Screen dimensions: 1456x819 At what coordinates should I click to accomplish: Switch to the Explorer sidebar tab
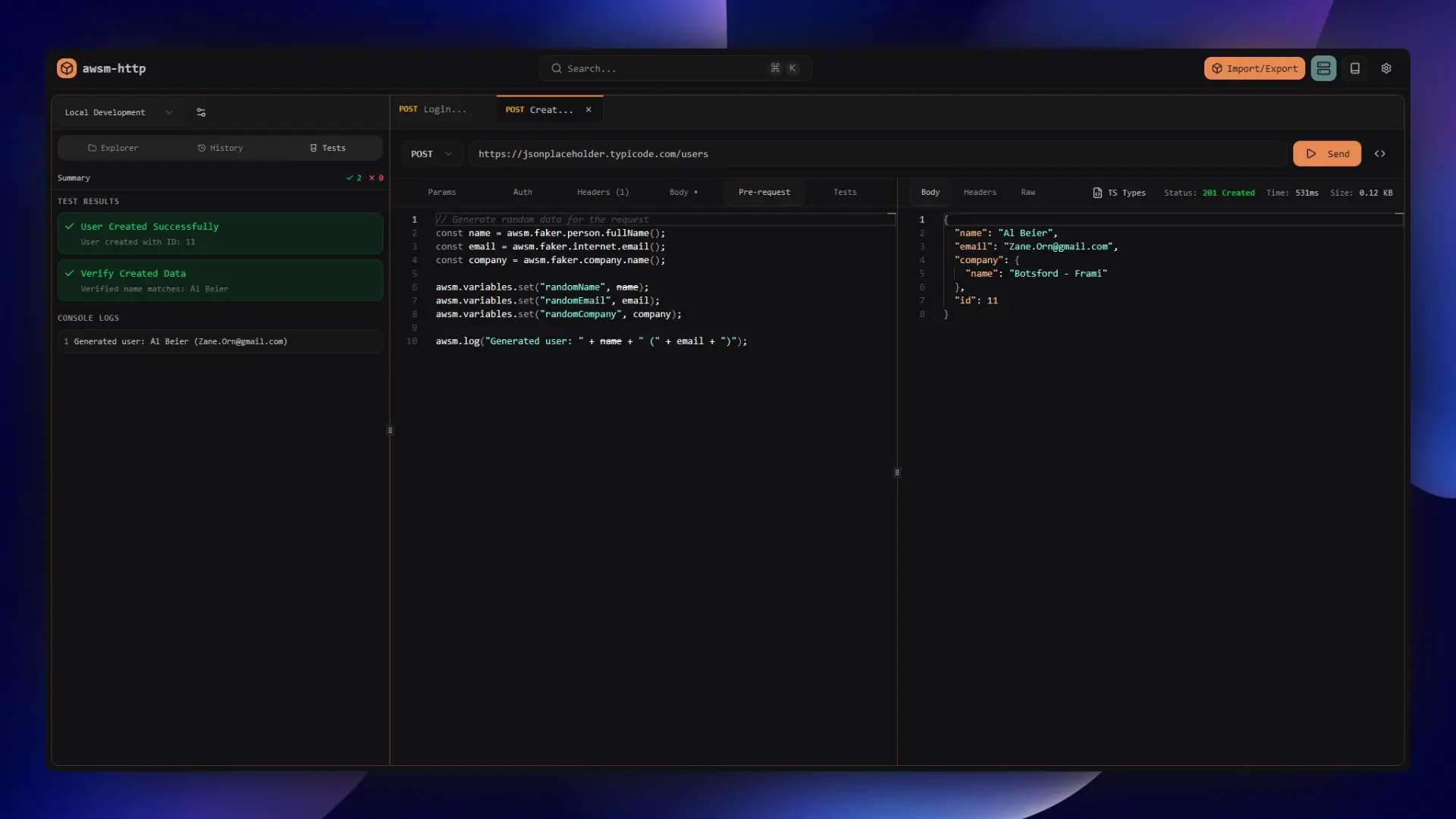pyautogui.click(x=113, y=148)
